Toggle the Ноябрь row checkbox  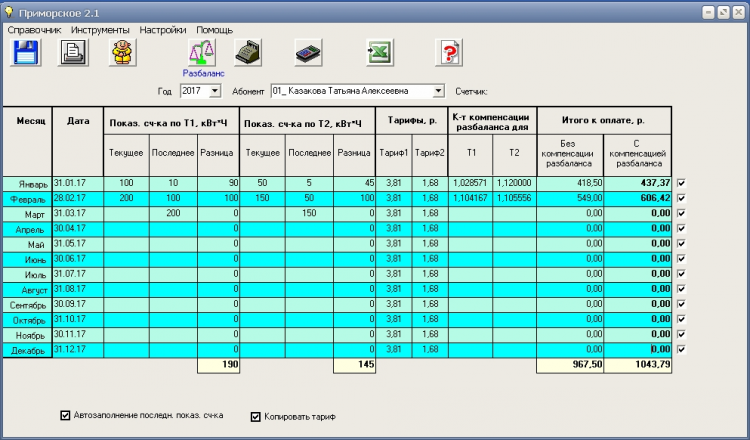coord(682,334)
